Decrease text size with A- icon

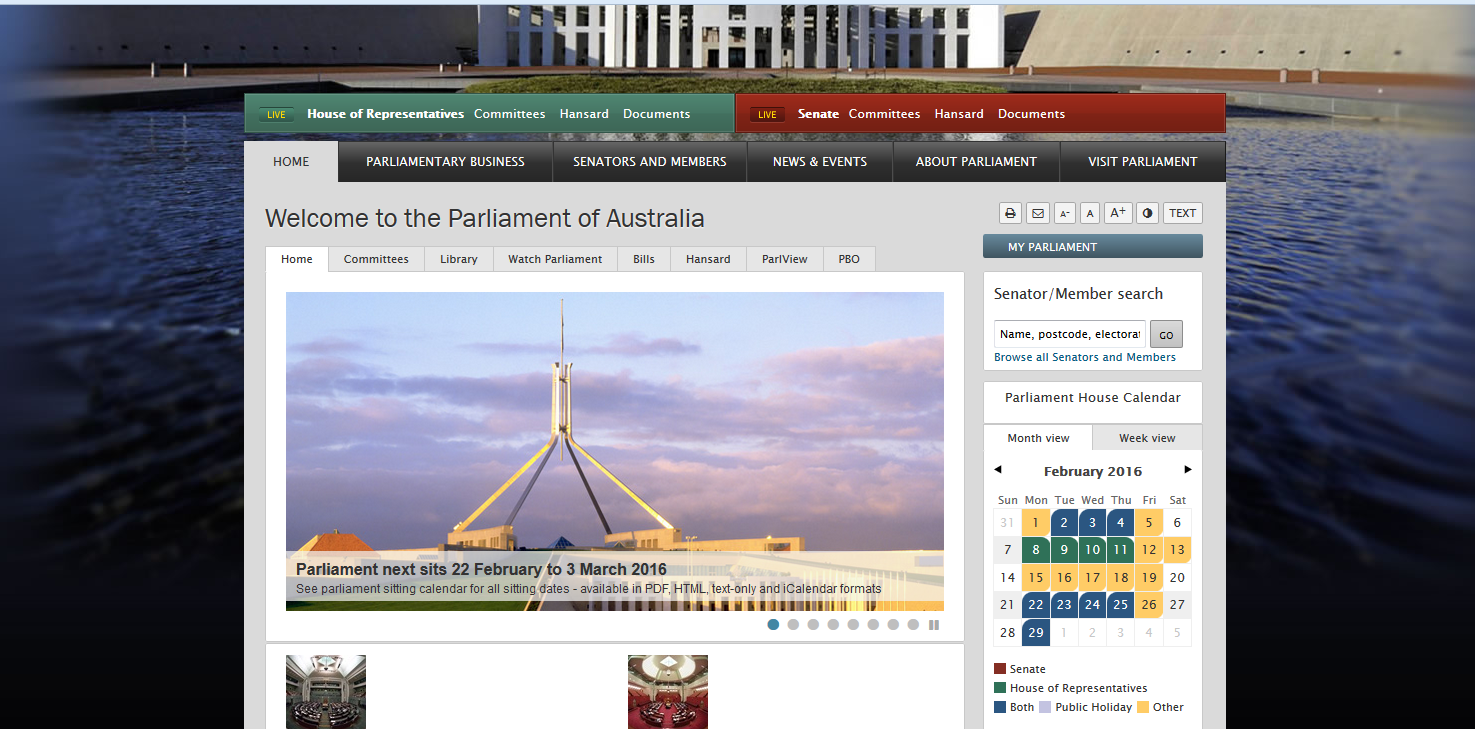tap(1064, 213)
